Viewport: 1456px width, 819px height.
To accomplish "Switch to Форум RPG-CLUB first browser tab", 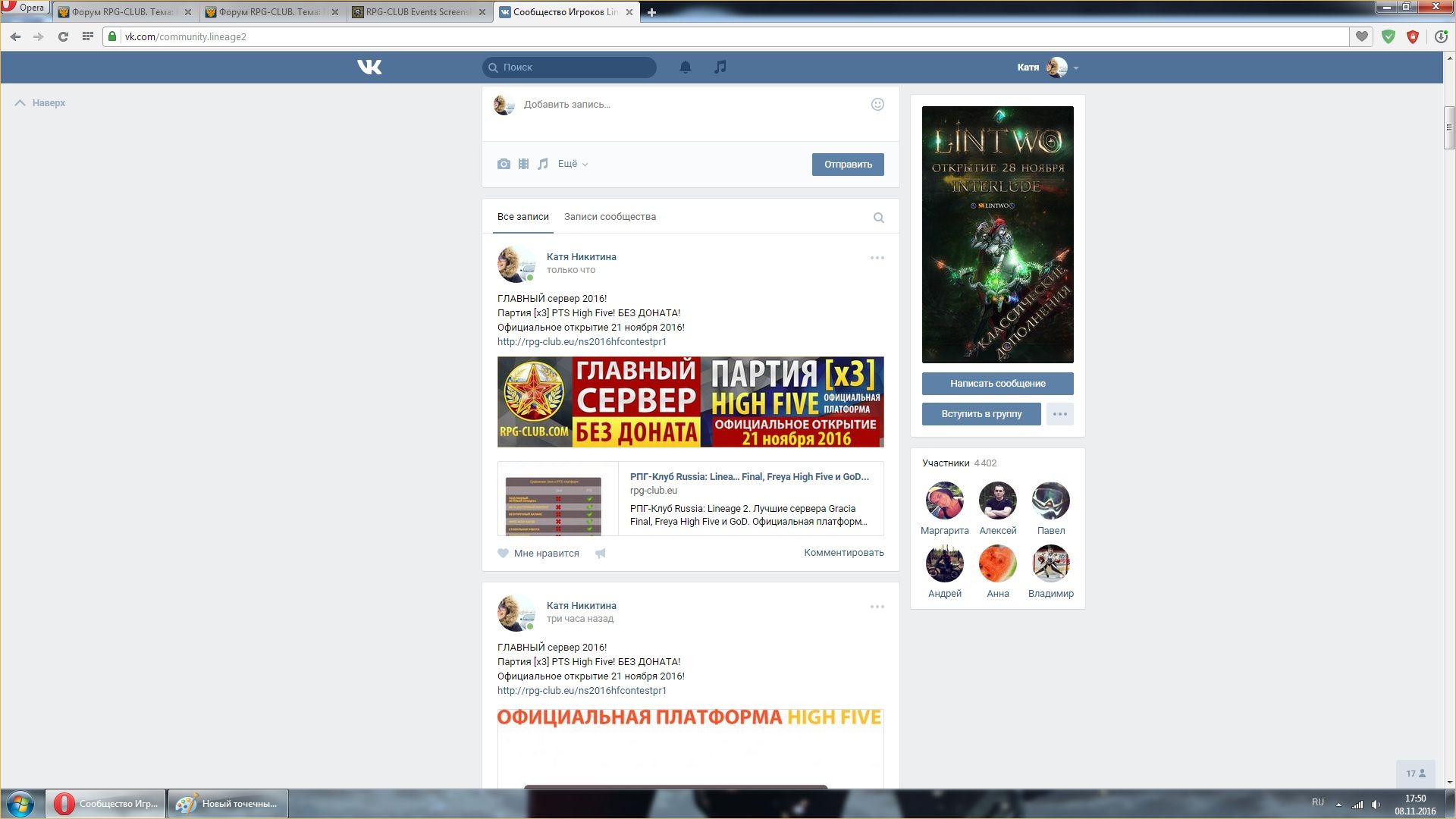I will [x=121, y=12].
